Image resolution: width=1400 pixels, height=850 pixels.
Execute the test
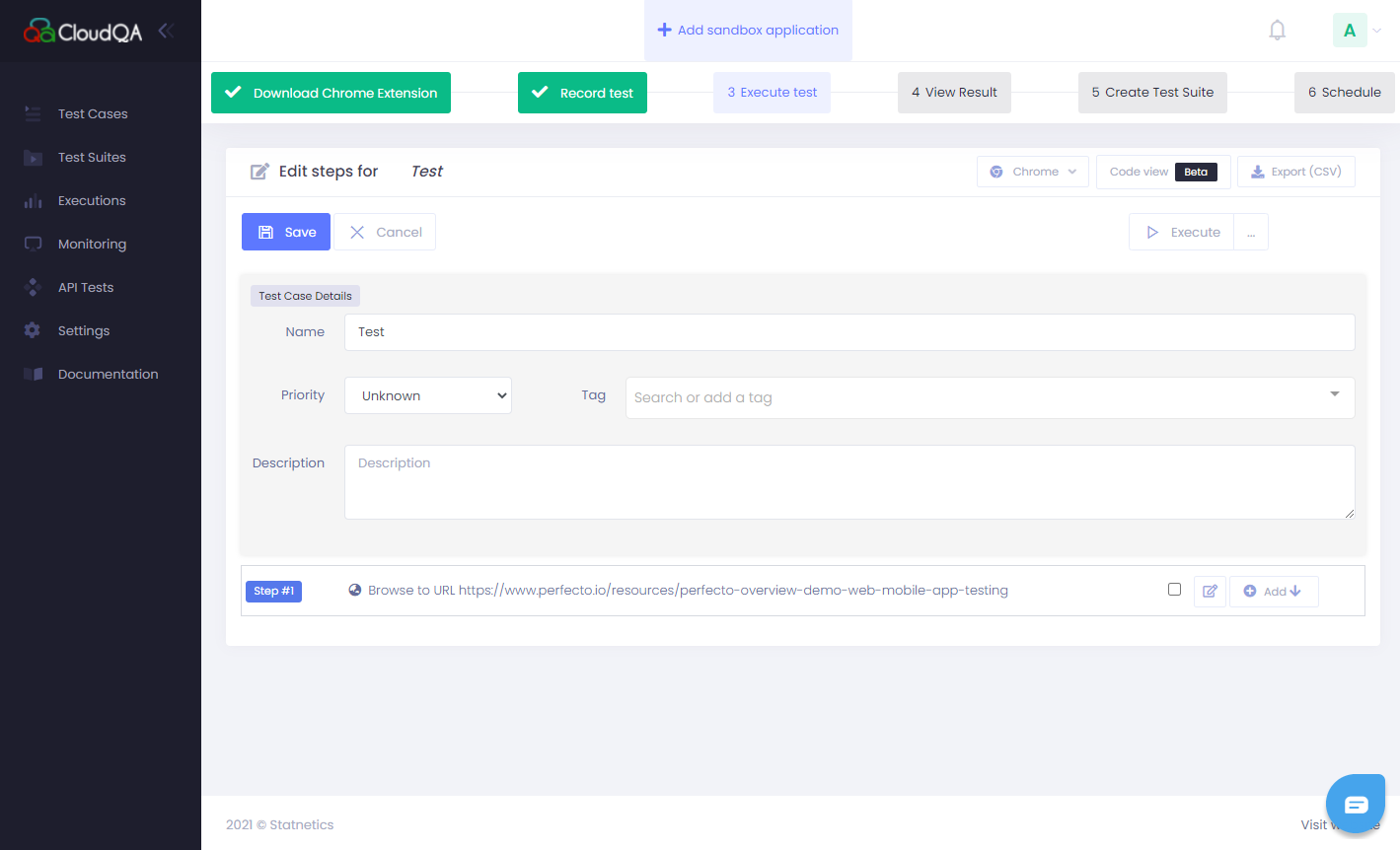(1182, 232)
